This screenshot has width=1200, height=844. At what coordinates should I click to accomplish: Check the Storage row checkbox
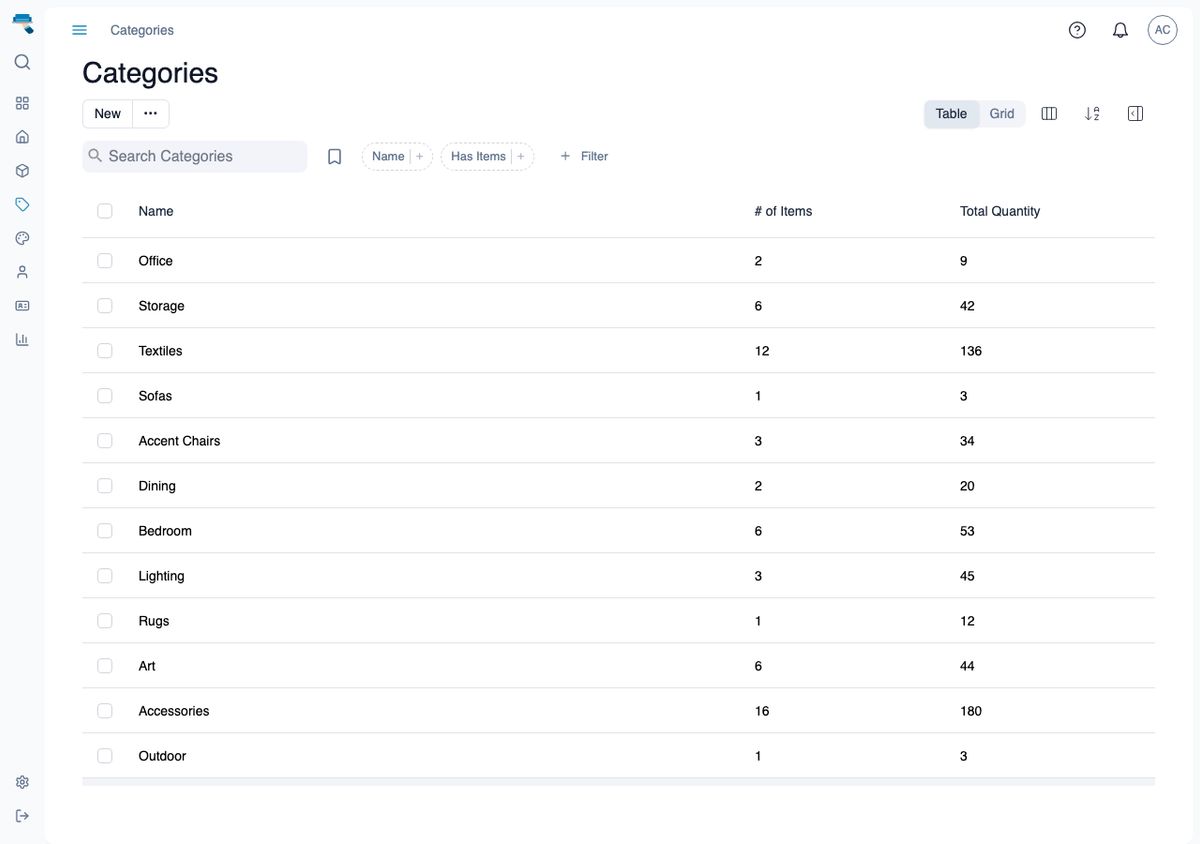[105, 306]
